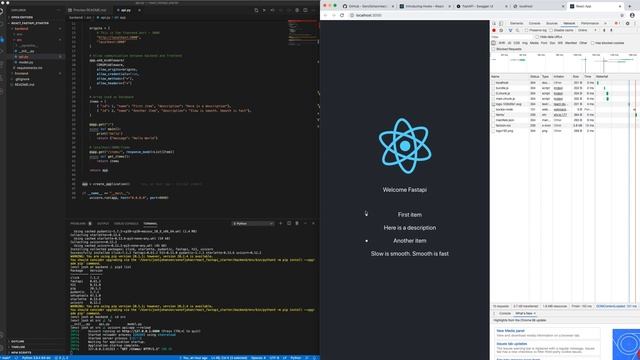Close the api.py editor tab

139,10
